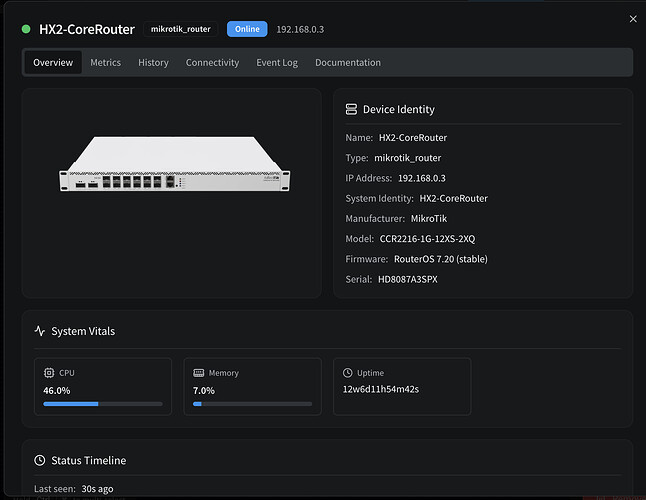Screen dimensions: 646x500
Task: Click the CPU value 46.0%
Action: click(x=57, y=390)
